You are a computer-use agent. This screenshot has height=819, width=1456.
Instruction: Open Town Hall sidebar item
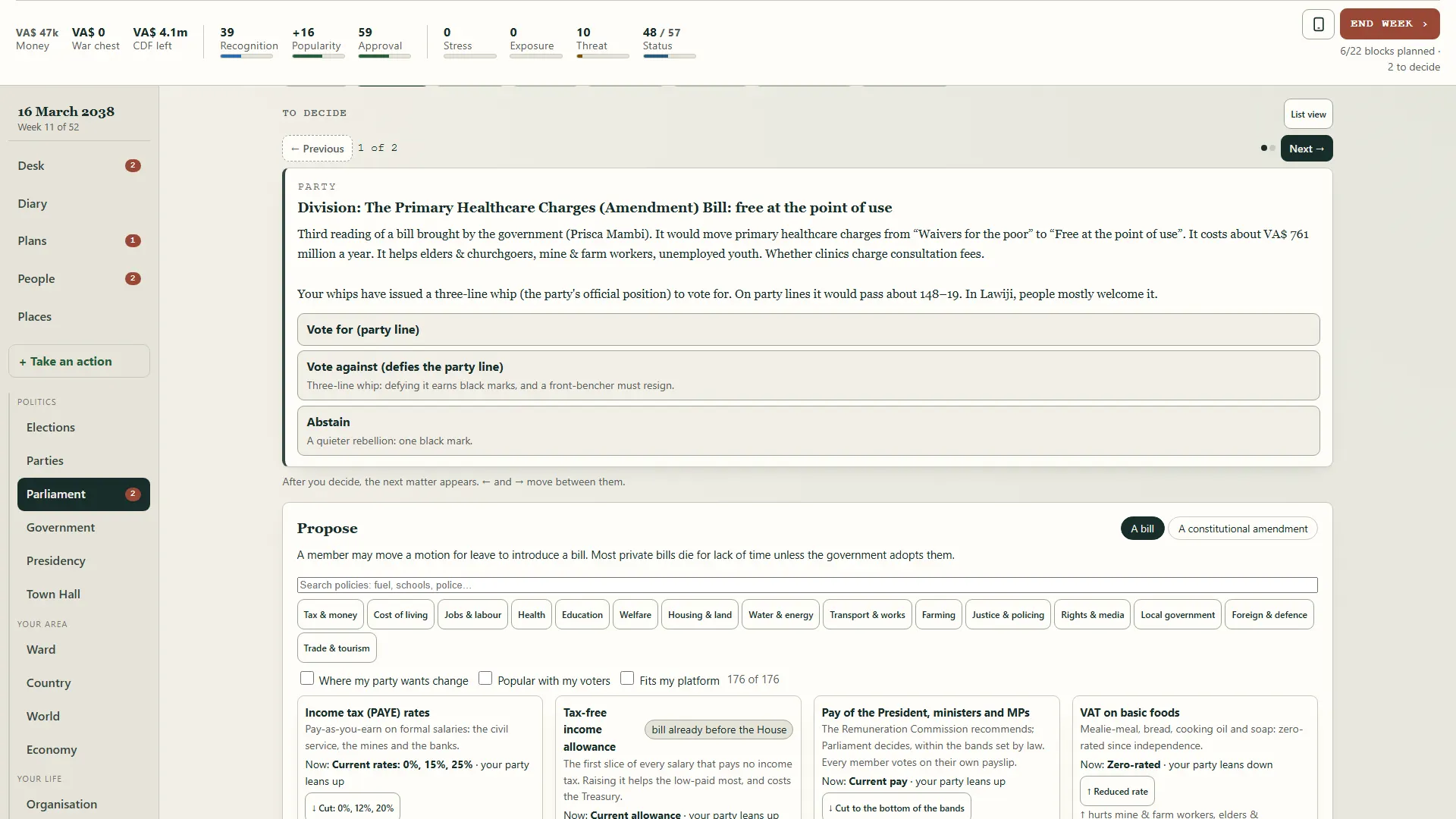pos(83,595)
